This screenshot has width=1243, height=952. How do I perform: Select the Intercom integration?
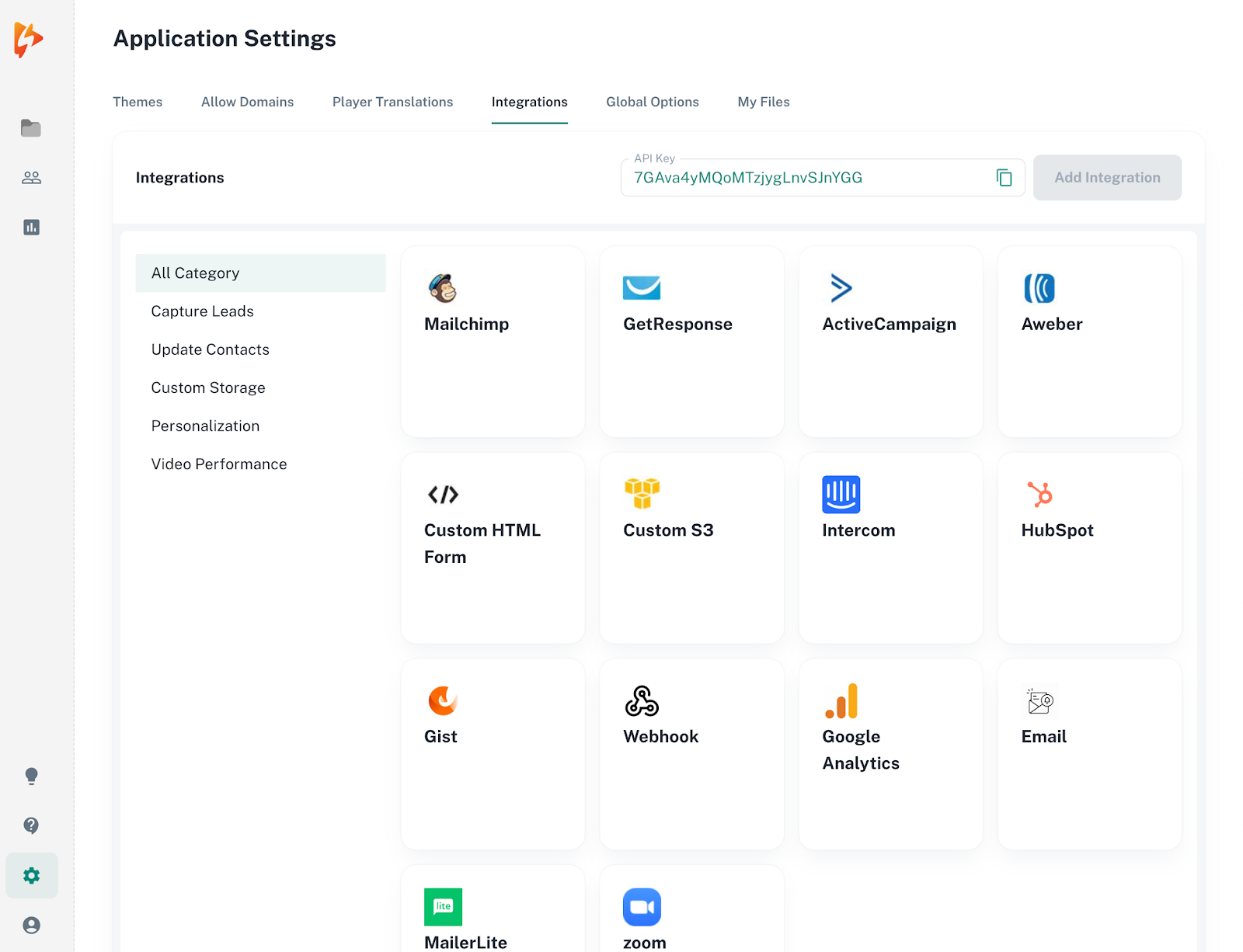pyautogui.click(x=890, y=547)
